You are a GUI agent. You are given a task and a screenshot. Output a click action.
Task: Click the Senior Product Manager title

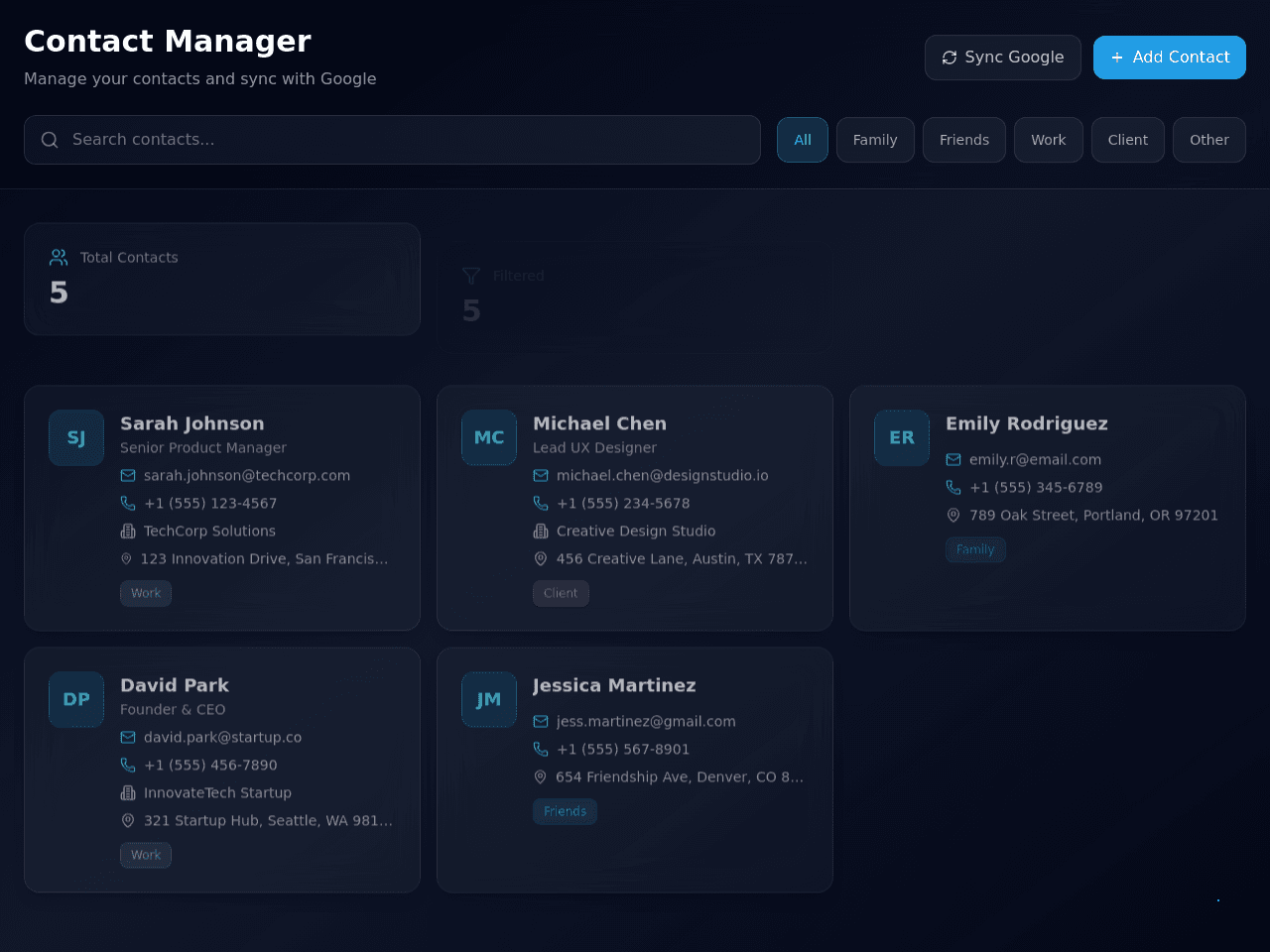coord(203,448)
